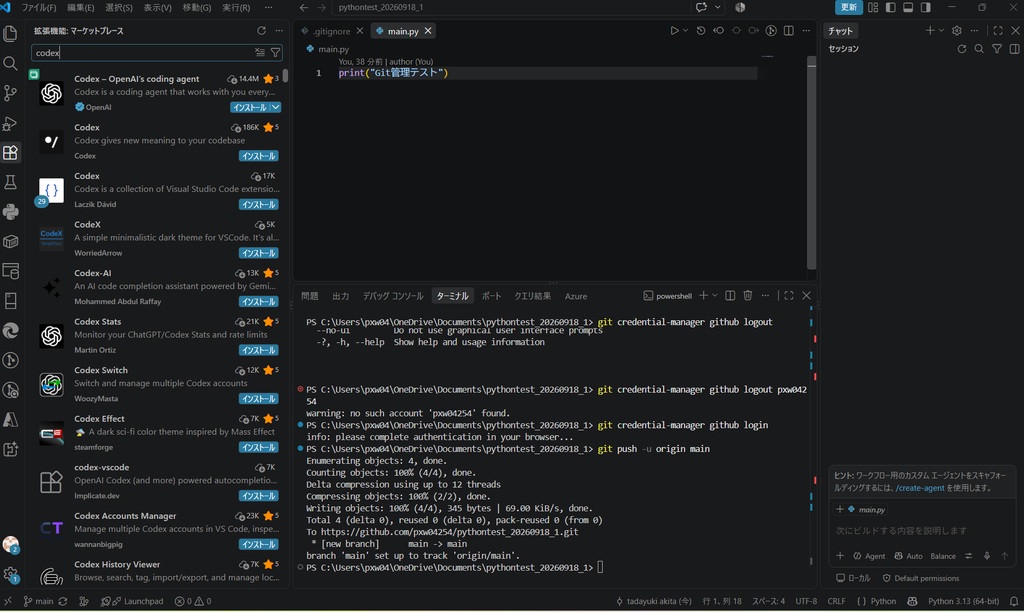1024x612 pixels.
Task: Open new terminal profile dropdown arrow
Action: tap(714, 296)
